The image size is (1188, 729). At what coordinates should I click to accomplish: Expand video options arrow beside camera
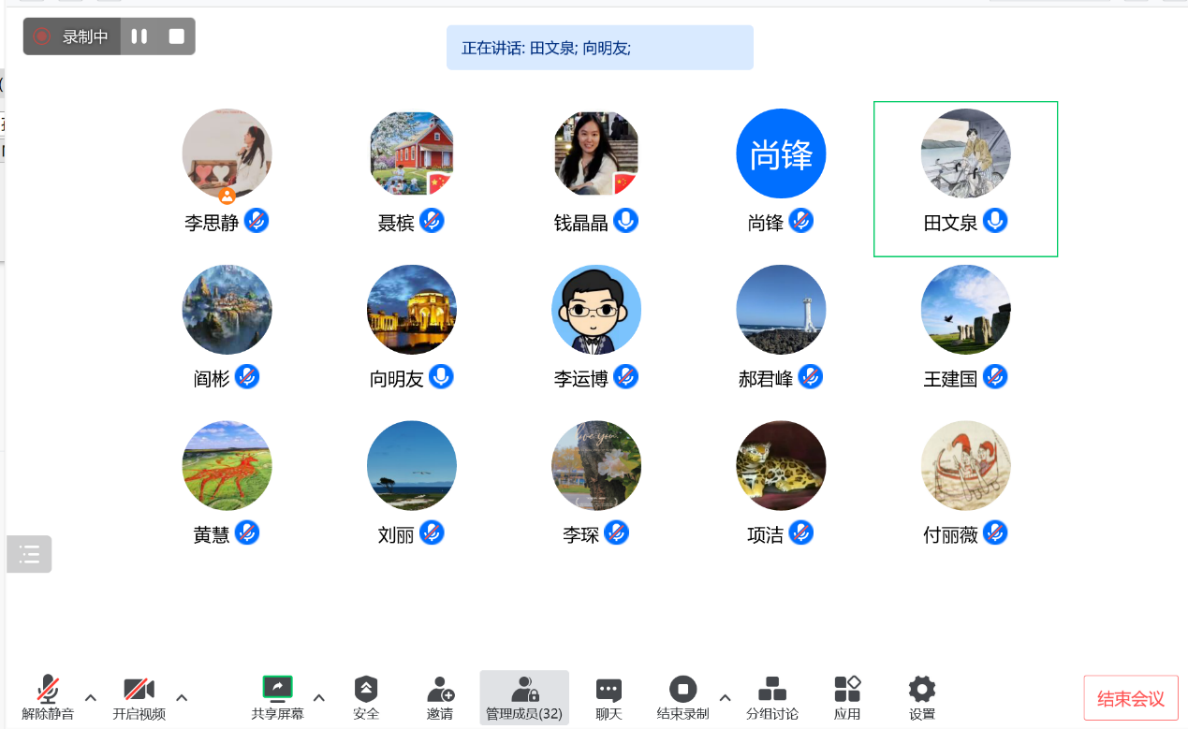(182, 697)
